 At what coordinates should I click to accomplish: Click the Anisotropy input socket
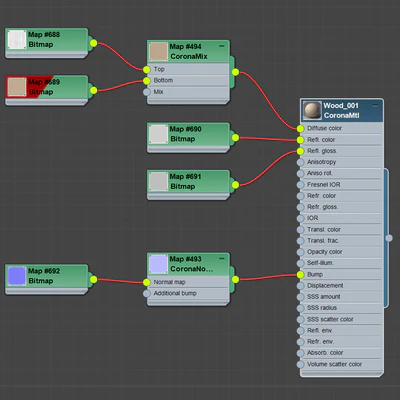click(300, 162)
